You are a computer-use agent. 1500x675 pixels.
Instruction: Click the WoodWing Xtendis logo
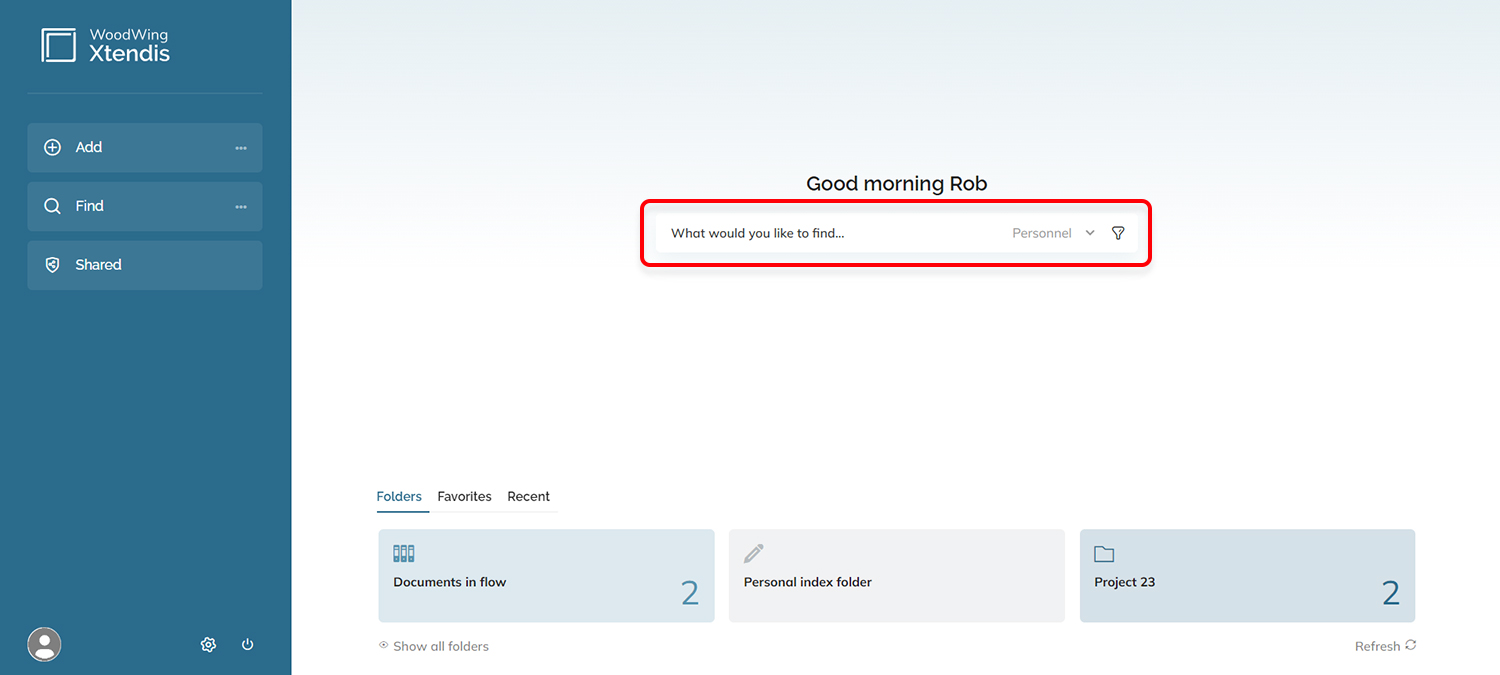[105, 45]
